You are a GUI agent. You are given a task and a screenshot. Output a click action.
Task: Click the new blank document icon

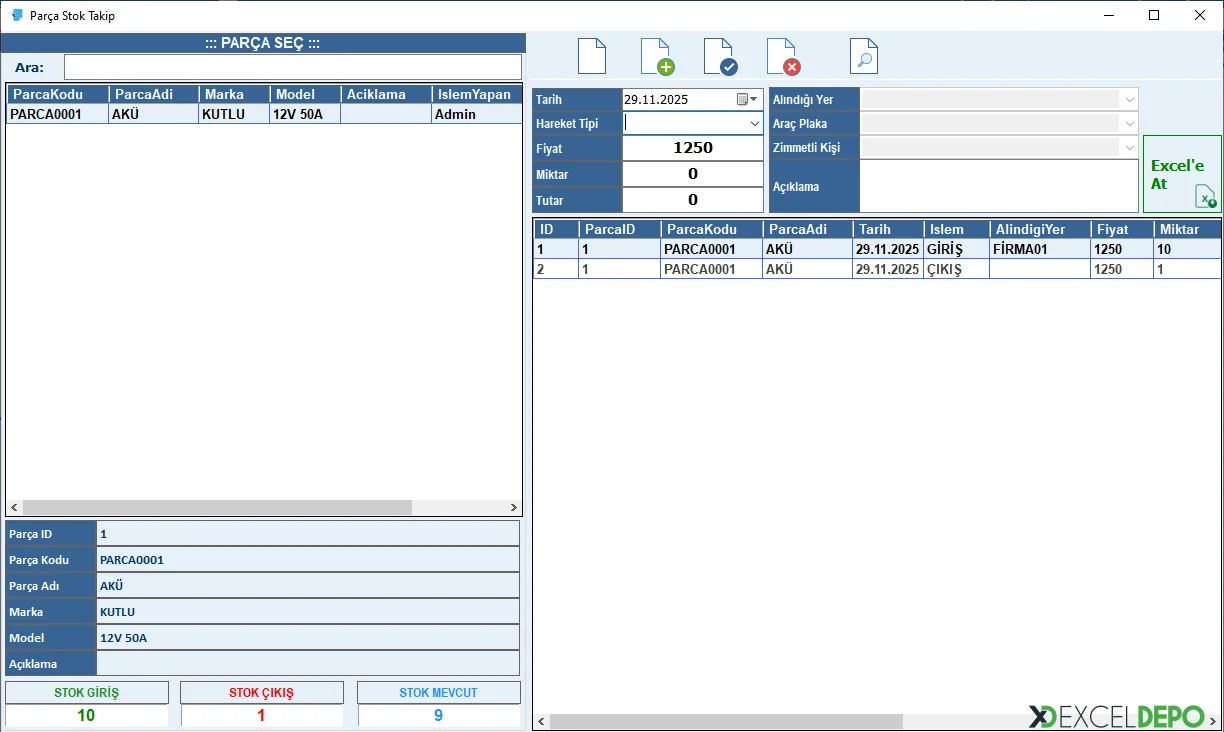point(592,56)
